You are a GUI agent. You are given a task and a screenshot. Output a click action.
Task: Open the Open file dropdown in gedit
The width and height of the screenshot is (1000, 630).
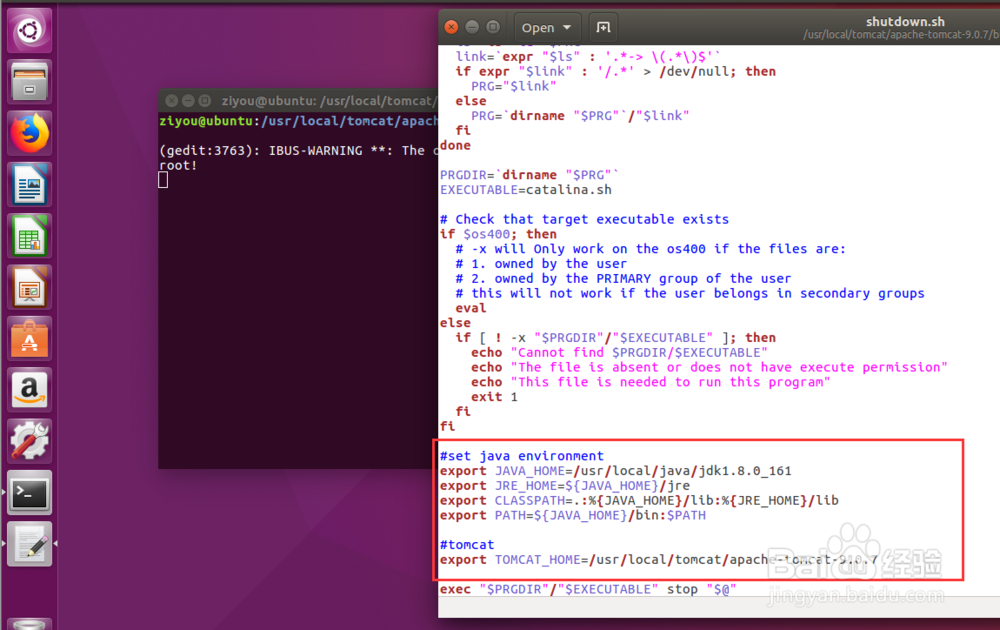546,28
